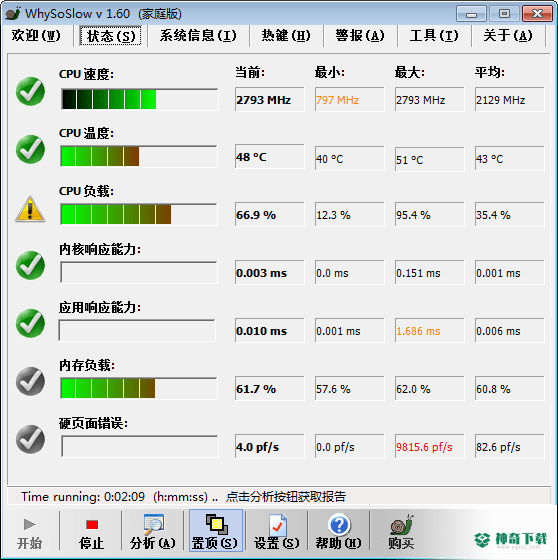Minimize the WhySoSlow window
The image size is (558, 560).
[x=471, y=14]
